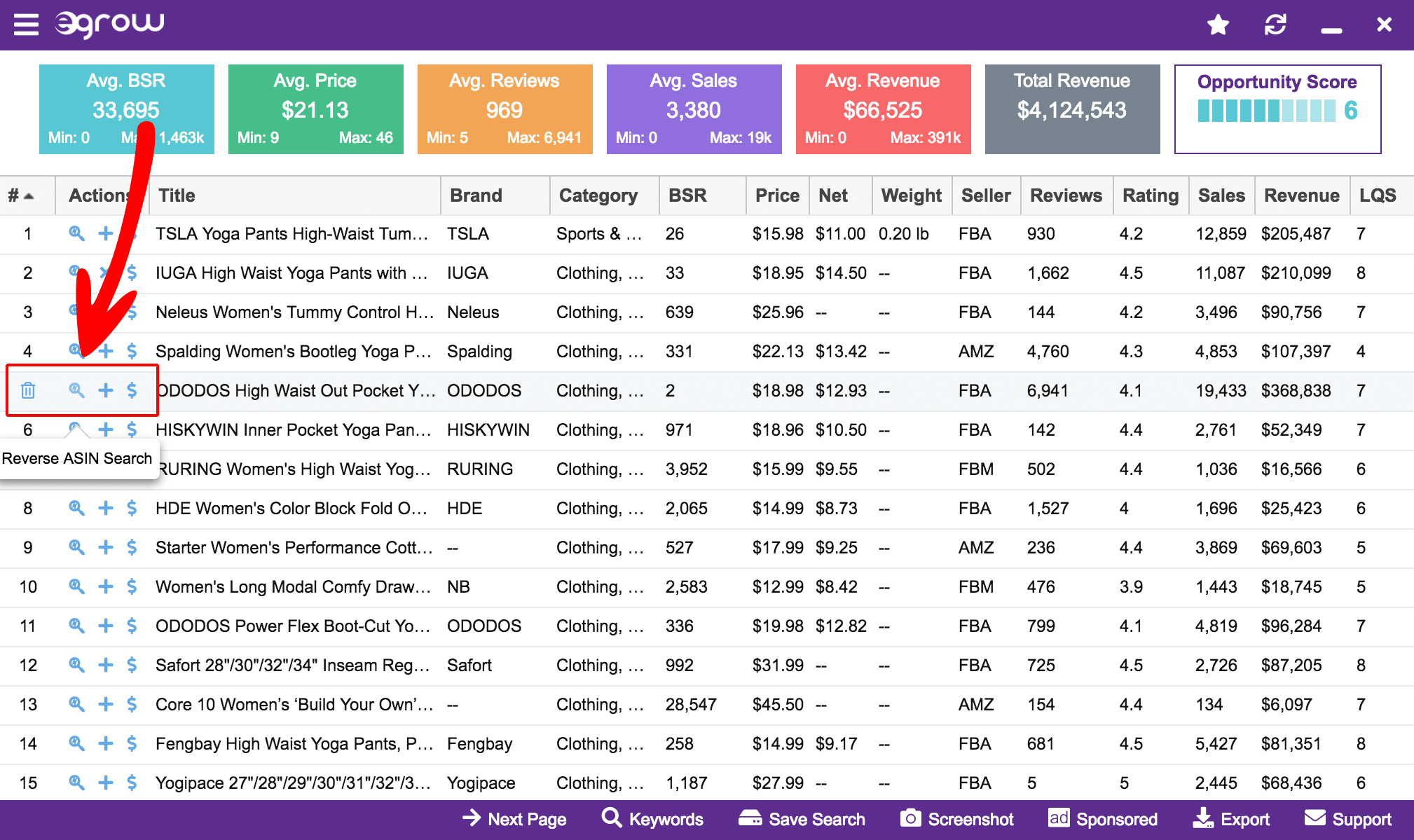This screenshot has width=1414, height=840.
Task: Reverse ASIN search for TSLA Yoga Pants row
Action: click(x=76, y=233)
